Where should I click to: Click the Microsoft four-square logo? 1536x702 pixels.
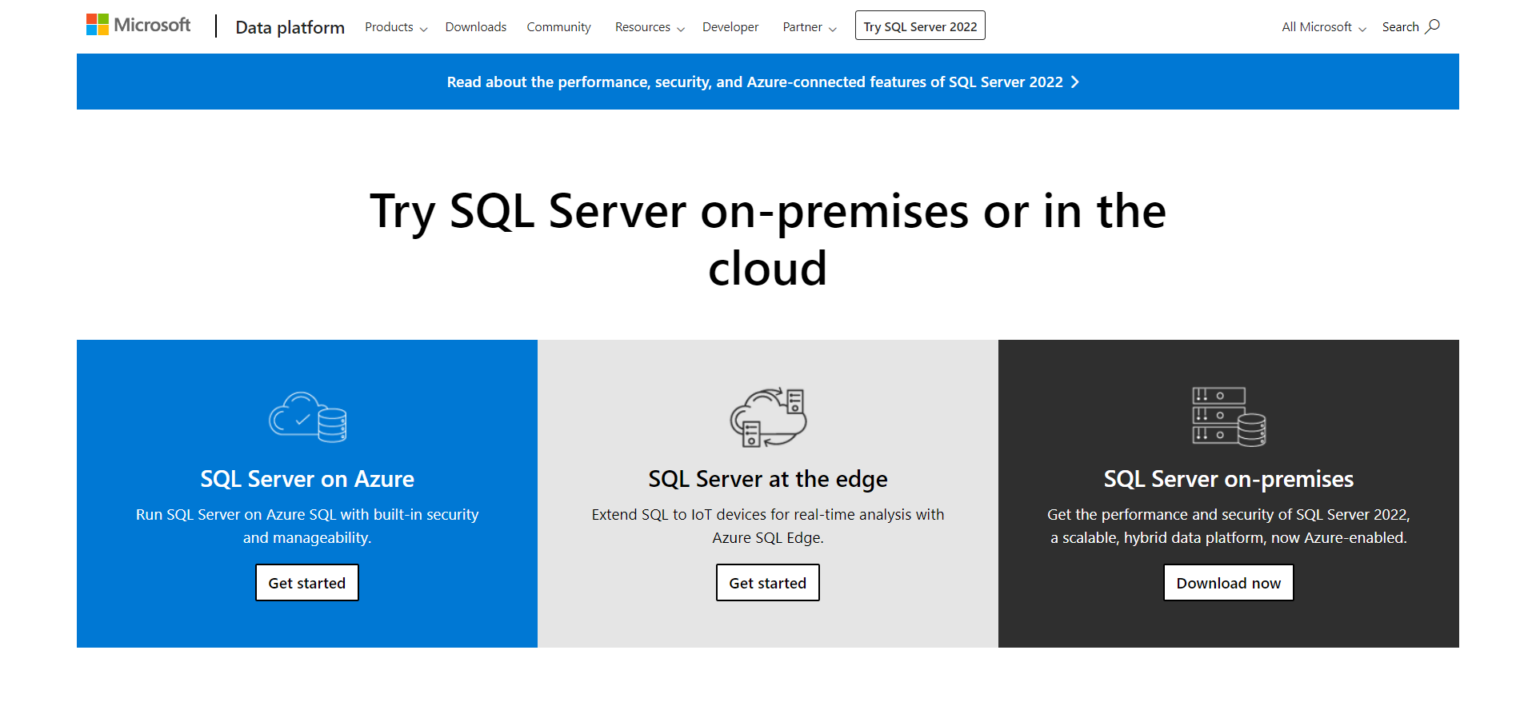coord(97,23)
